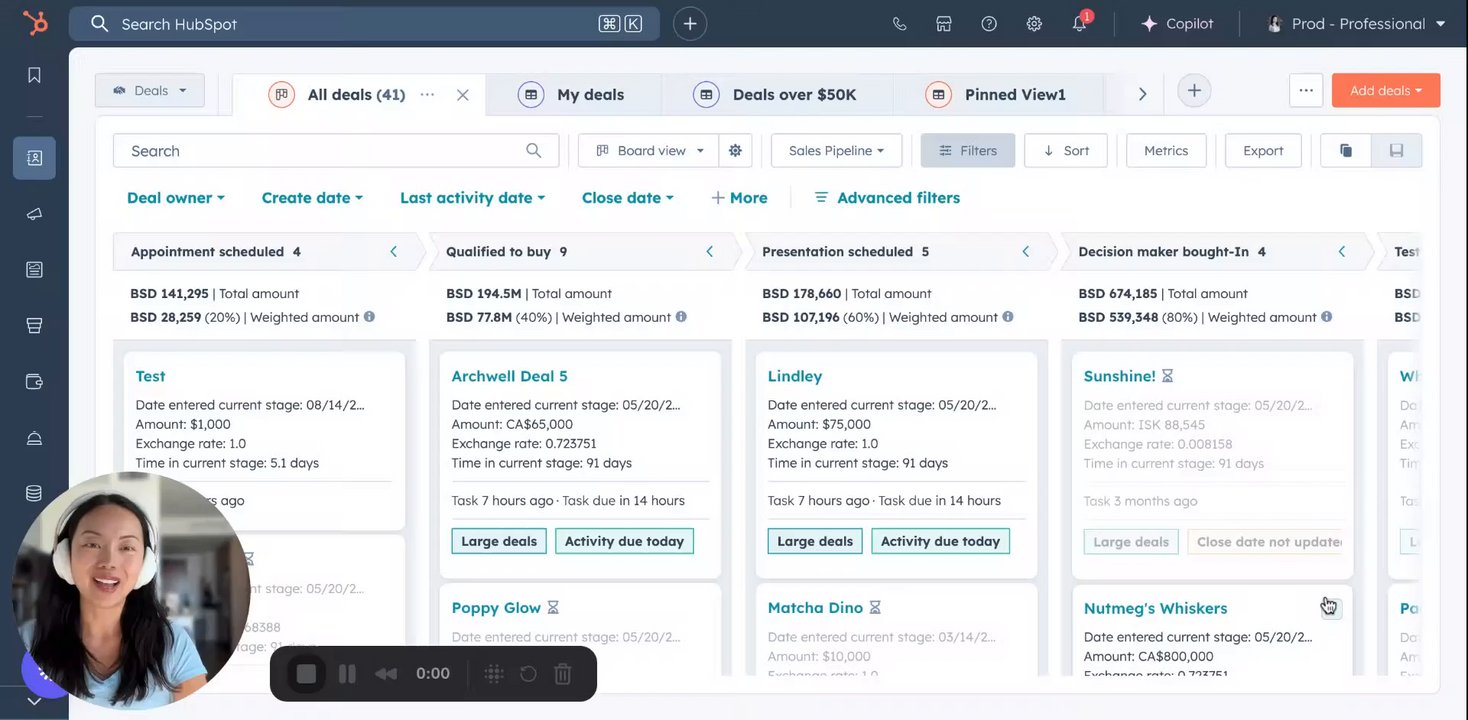Open the Copilot assistant
This screenshot has width=1468, height=720.
pyautogui.click(x=1177, y=24)
